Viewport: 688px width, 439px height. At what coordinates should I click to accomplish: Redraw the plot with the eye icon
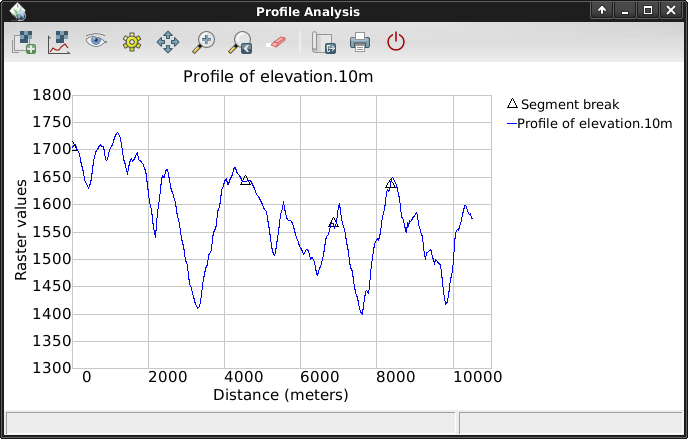96,42
